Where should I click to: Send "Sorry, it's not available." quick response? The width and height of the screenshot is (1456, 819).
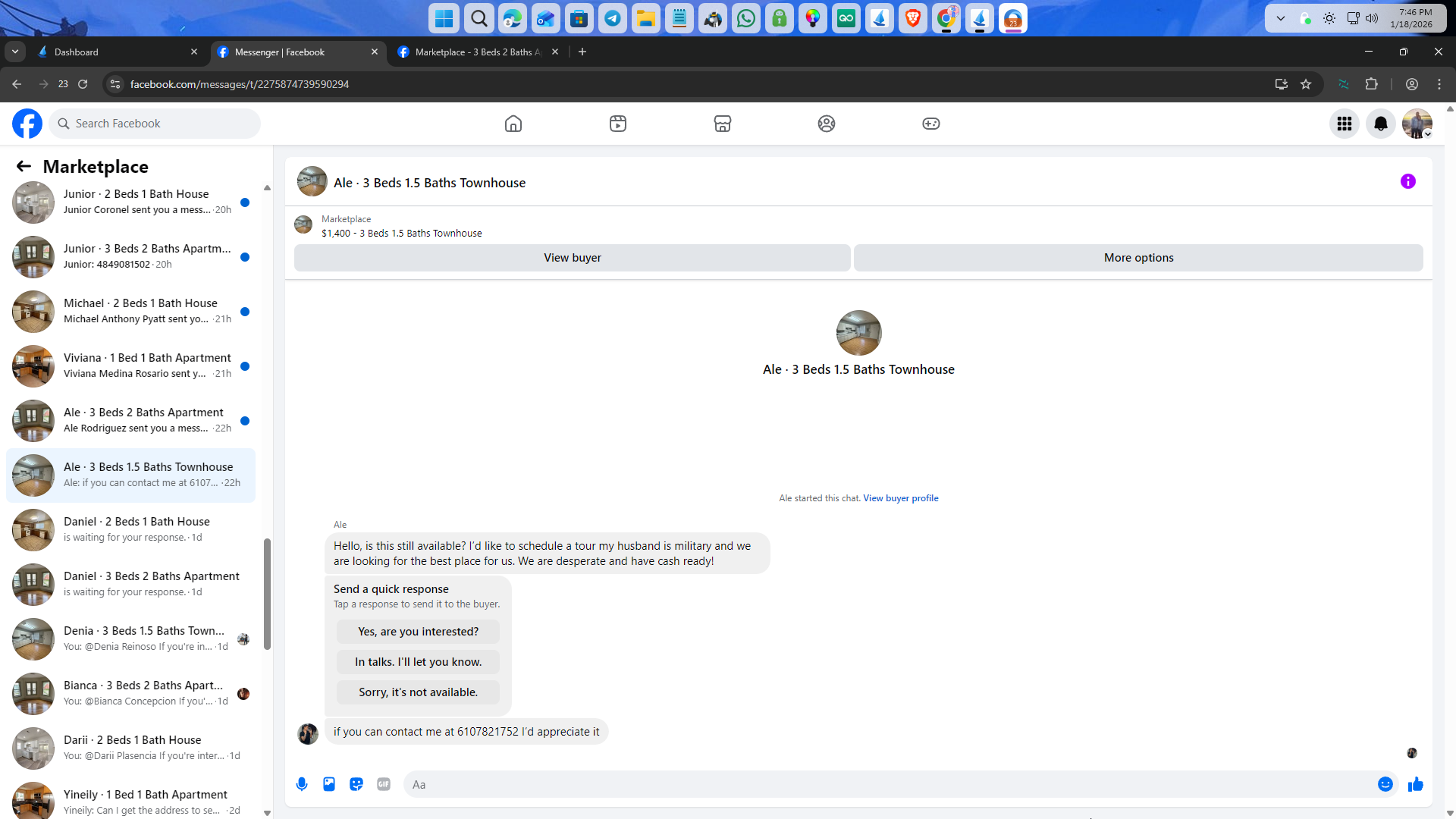[418, 692]
